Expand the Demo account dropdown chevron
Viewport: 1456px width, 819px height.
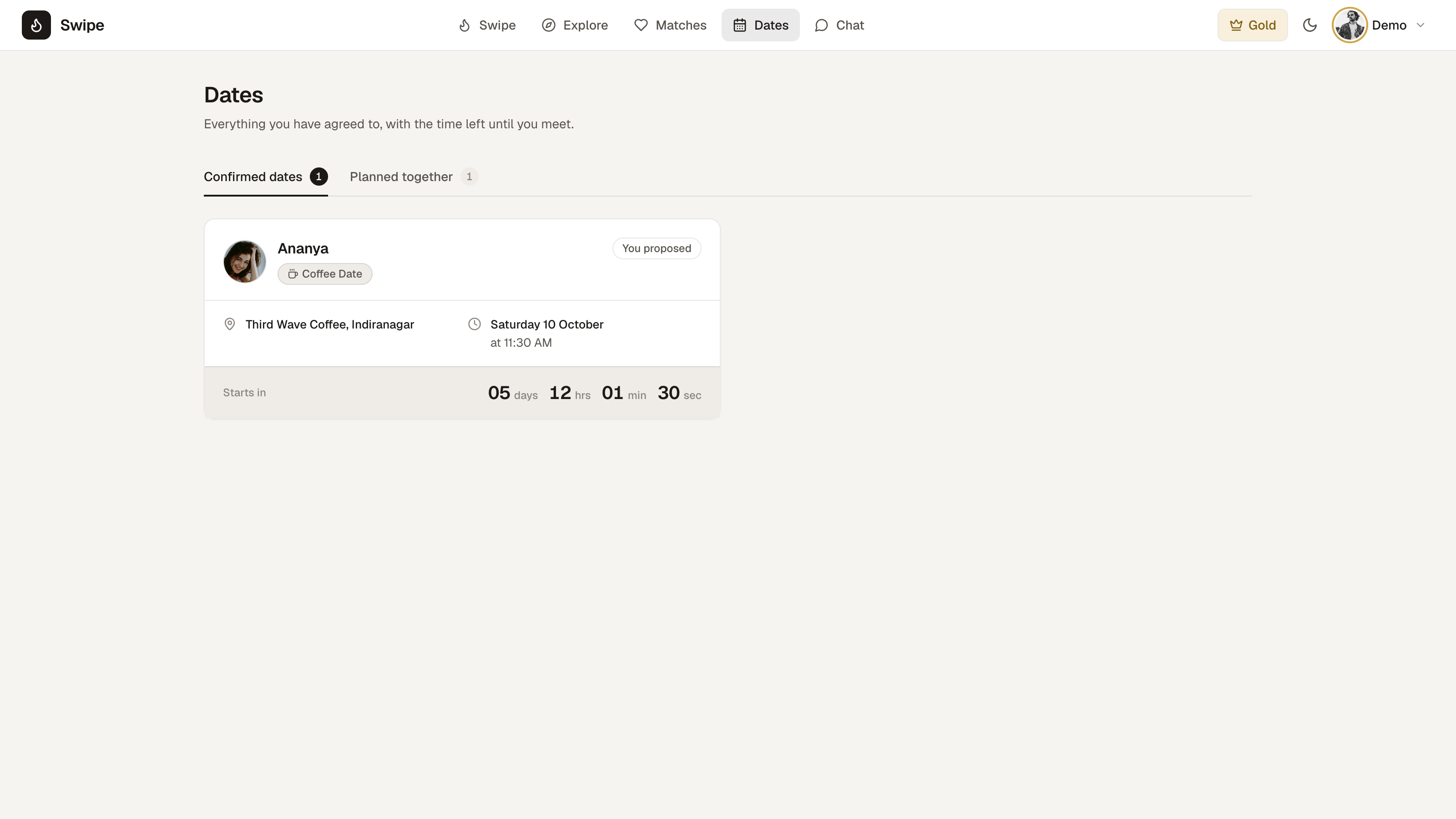click(1420, 25)
